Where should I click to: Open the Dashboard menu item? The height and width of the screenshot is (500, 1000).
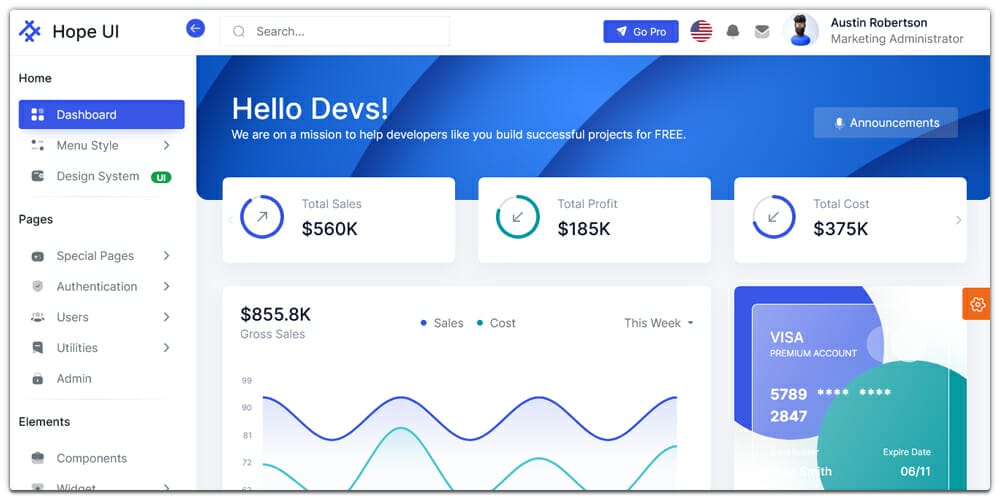click(101, 115)
